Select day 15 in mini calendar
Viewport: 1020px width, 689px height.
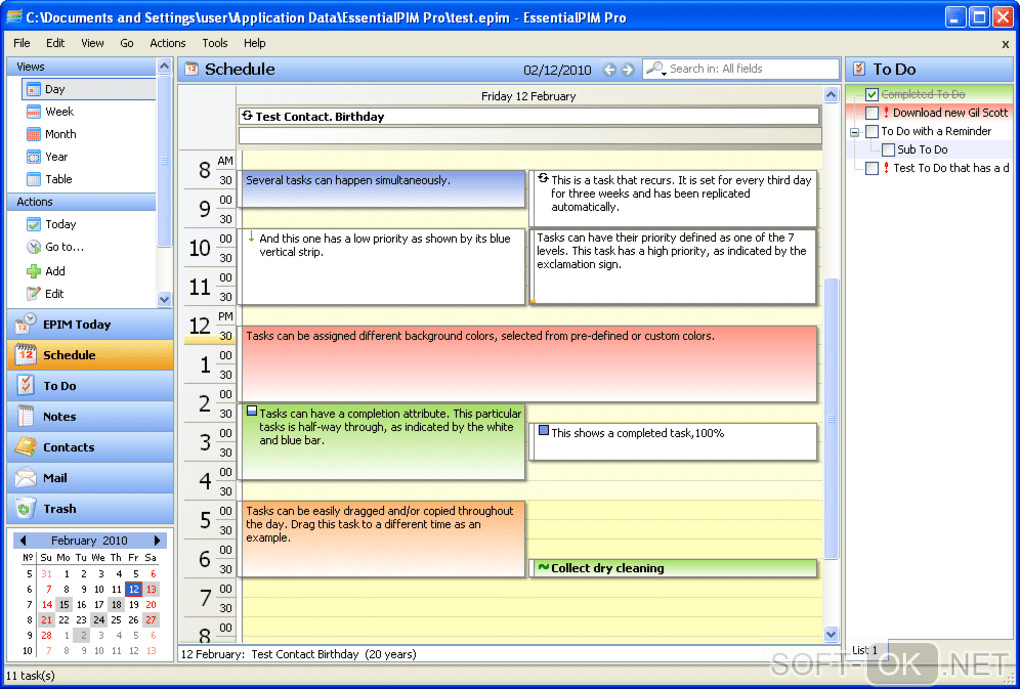pyautogui.click(x=64, y=604)
